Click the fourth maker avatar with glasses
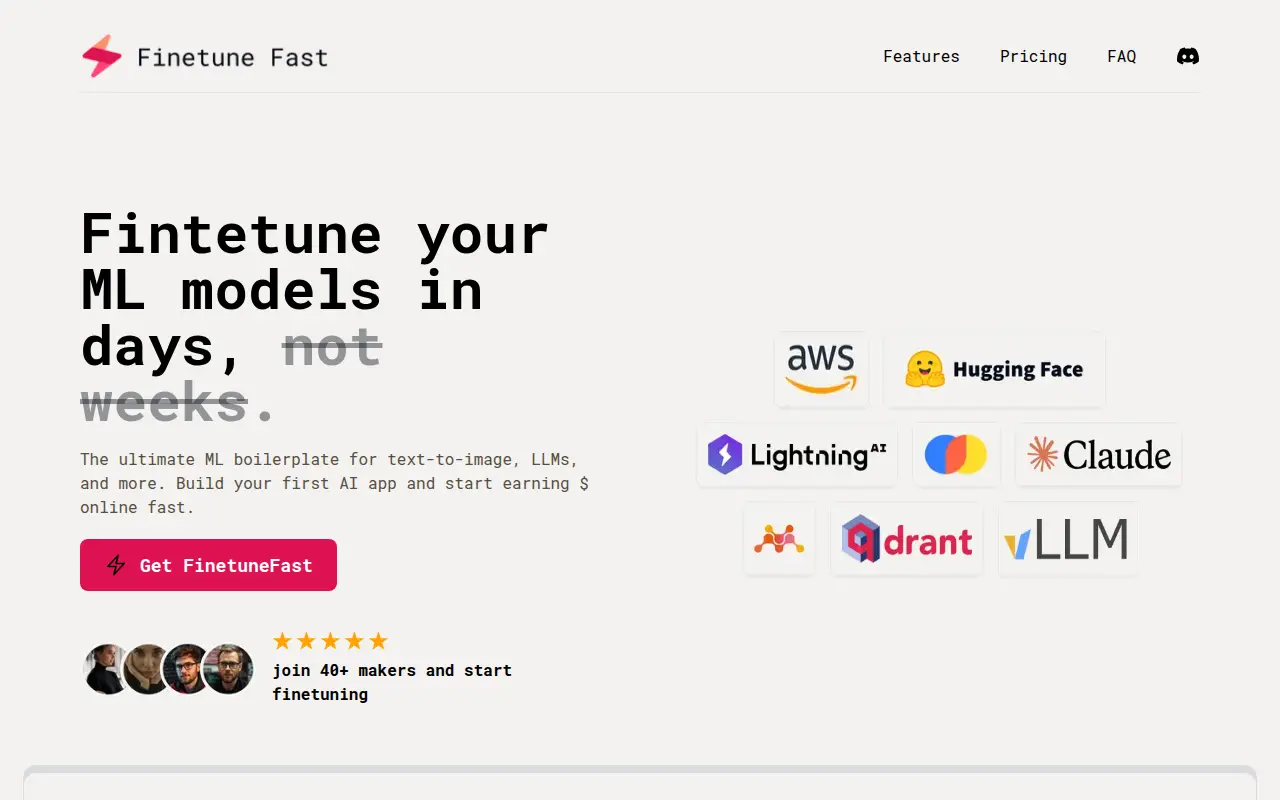1280x800 pixels. 228,669
